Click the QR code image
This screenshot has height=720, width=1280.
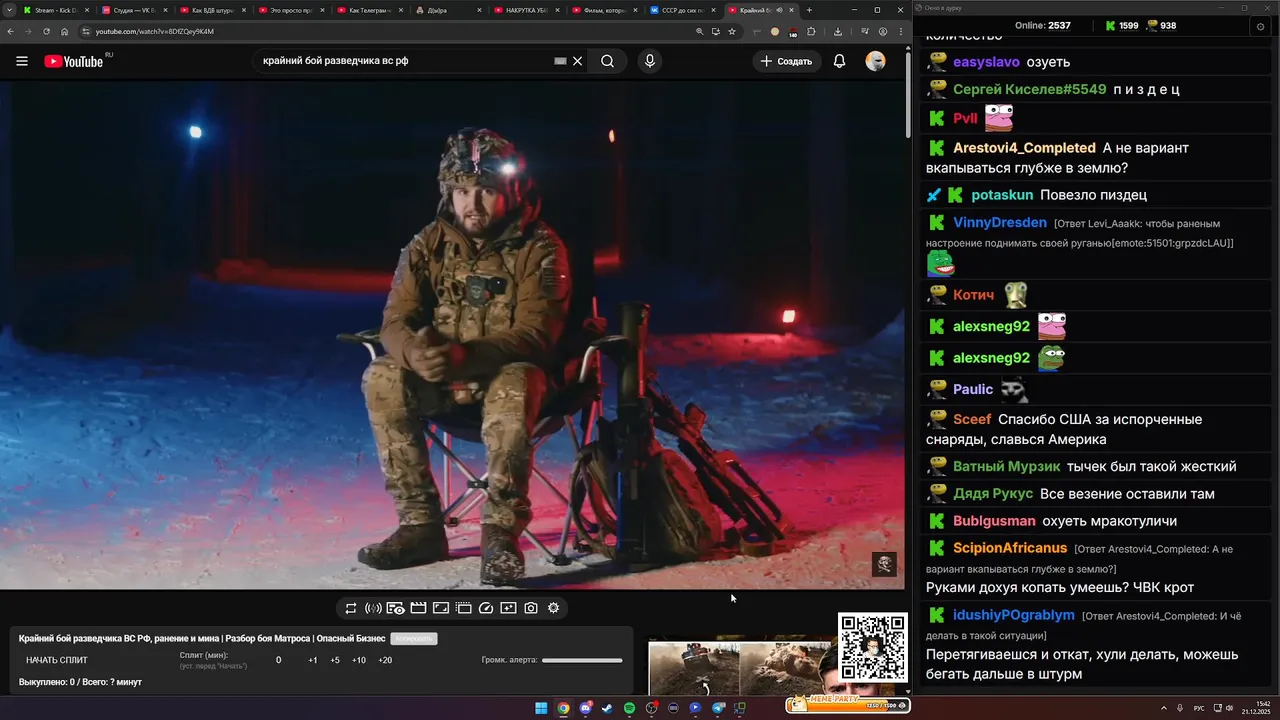click(x=873, y=647)
